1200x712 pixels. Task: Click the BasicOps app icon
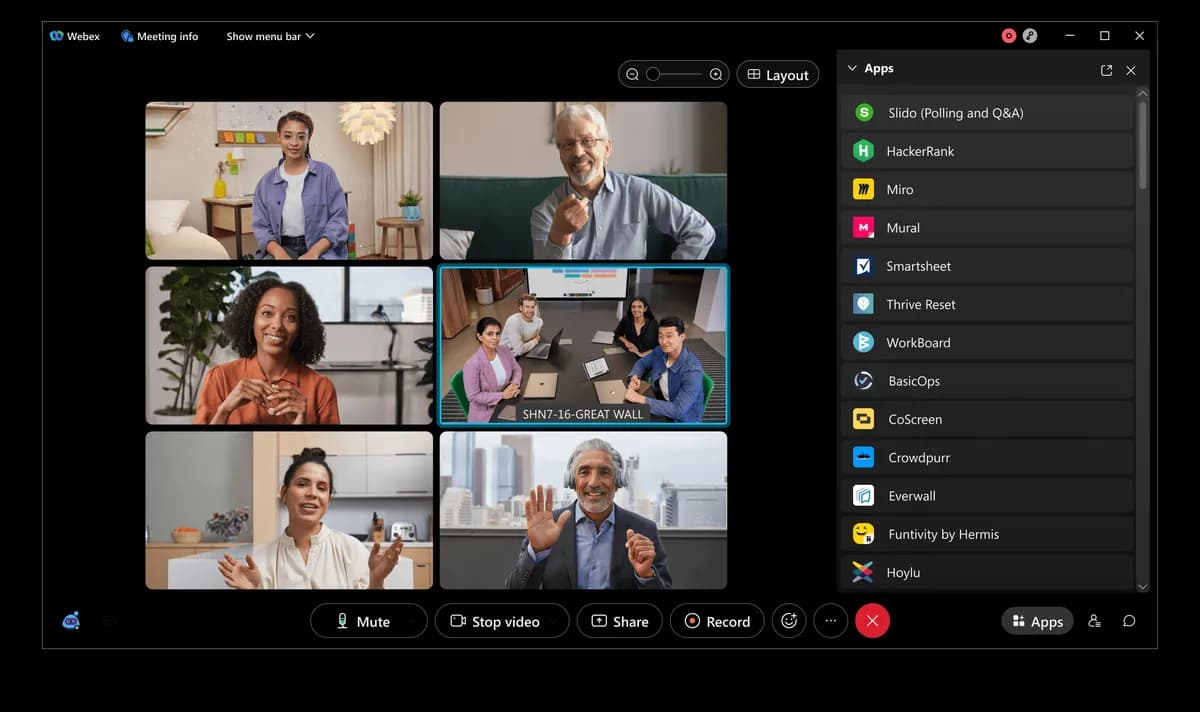pos(863,381)
